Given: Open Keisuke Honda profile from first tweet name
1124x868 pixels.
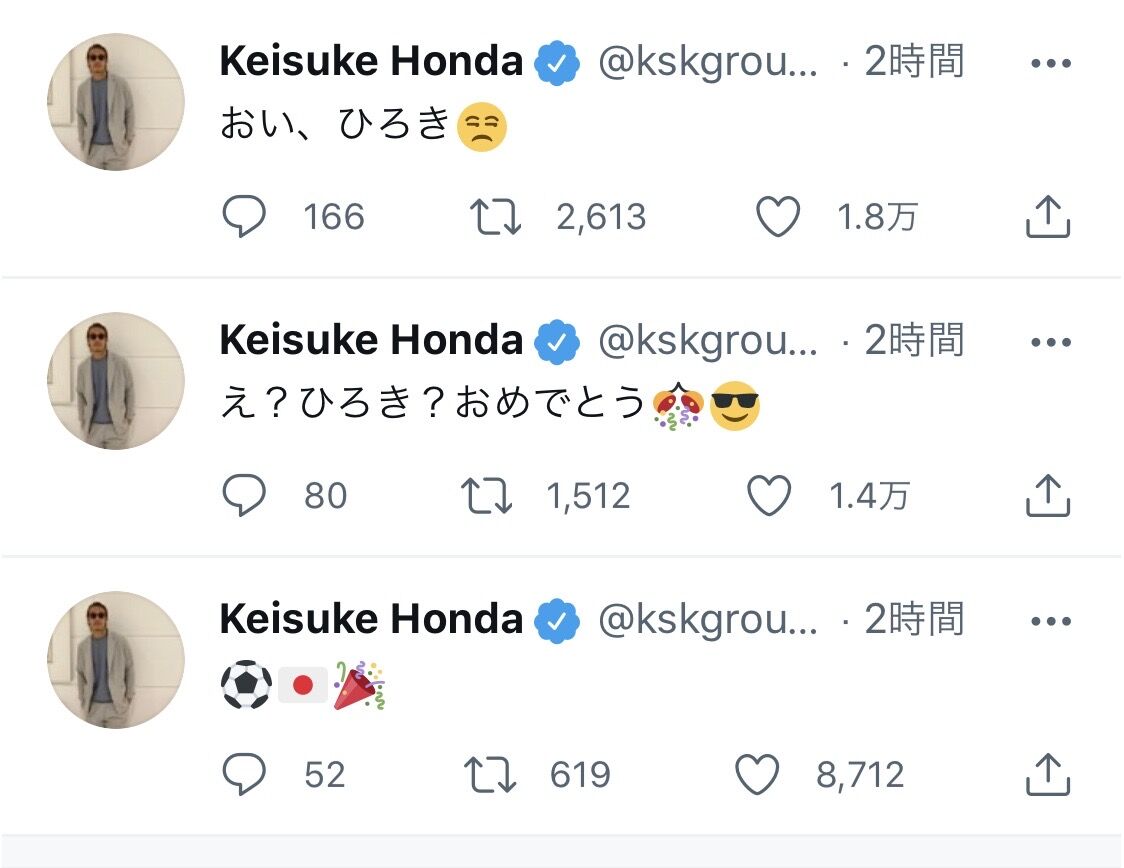Looking at the screenshot, I should pos(371,60).
